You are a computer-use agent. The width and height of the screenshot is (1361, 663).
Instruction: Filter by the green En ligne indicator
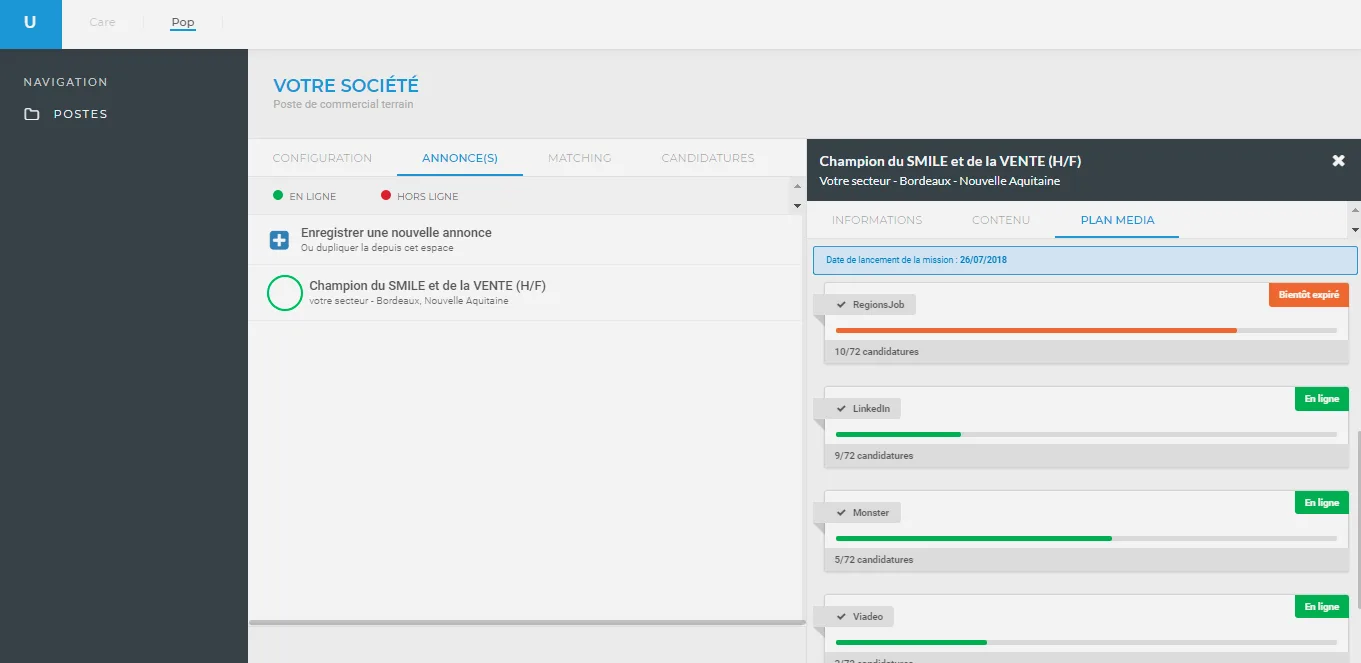coord(278,196)
